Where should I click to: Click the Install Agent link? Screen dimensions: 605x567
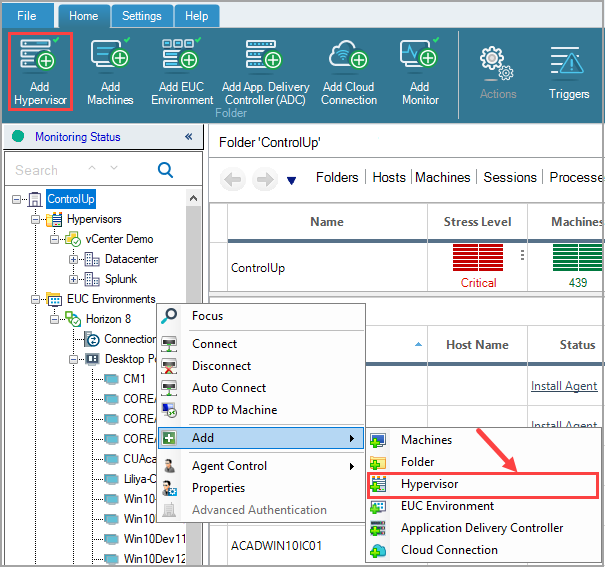[x=564, y=386]
